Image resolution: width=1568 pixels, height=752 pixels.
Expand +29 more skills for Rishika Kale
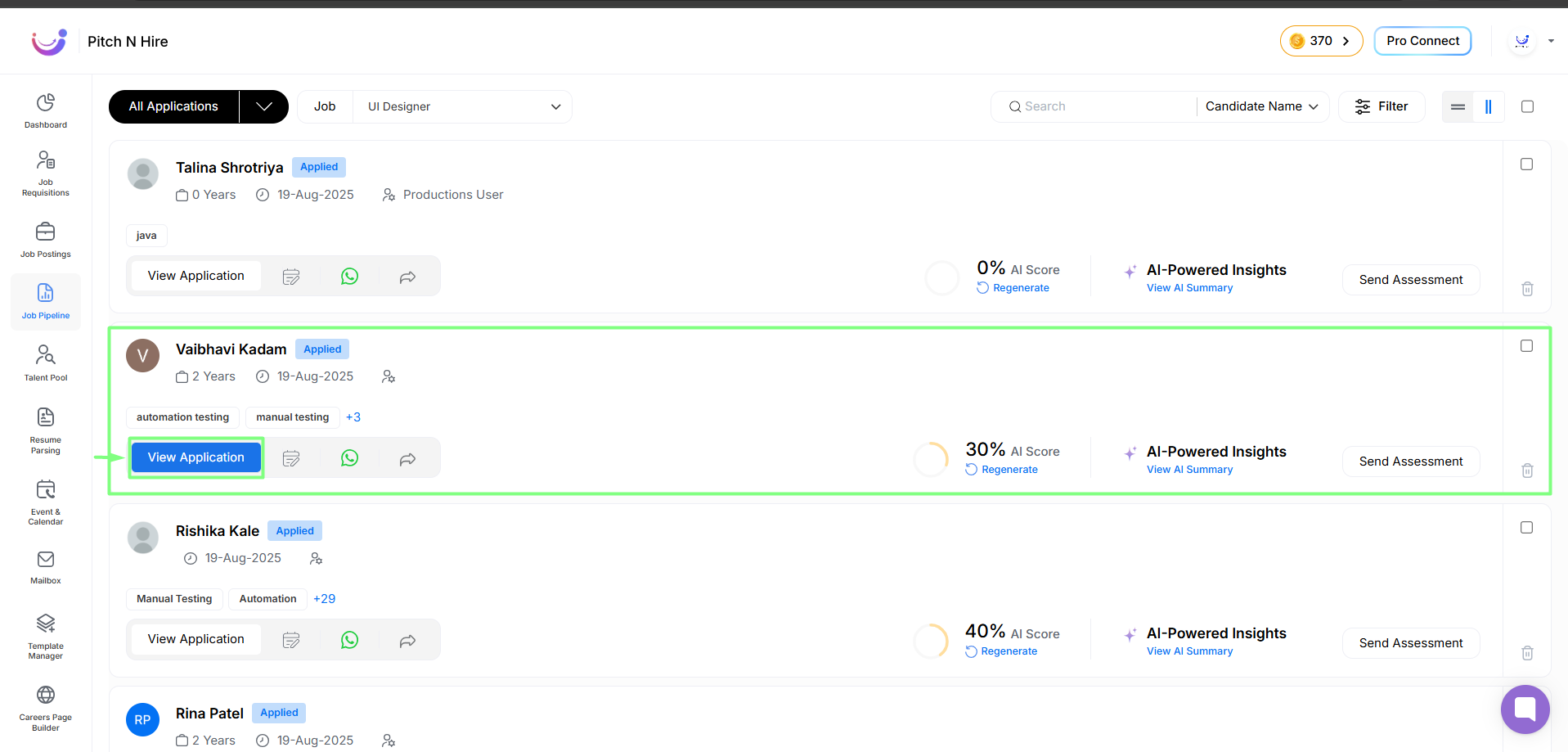click(324, 599)
